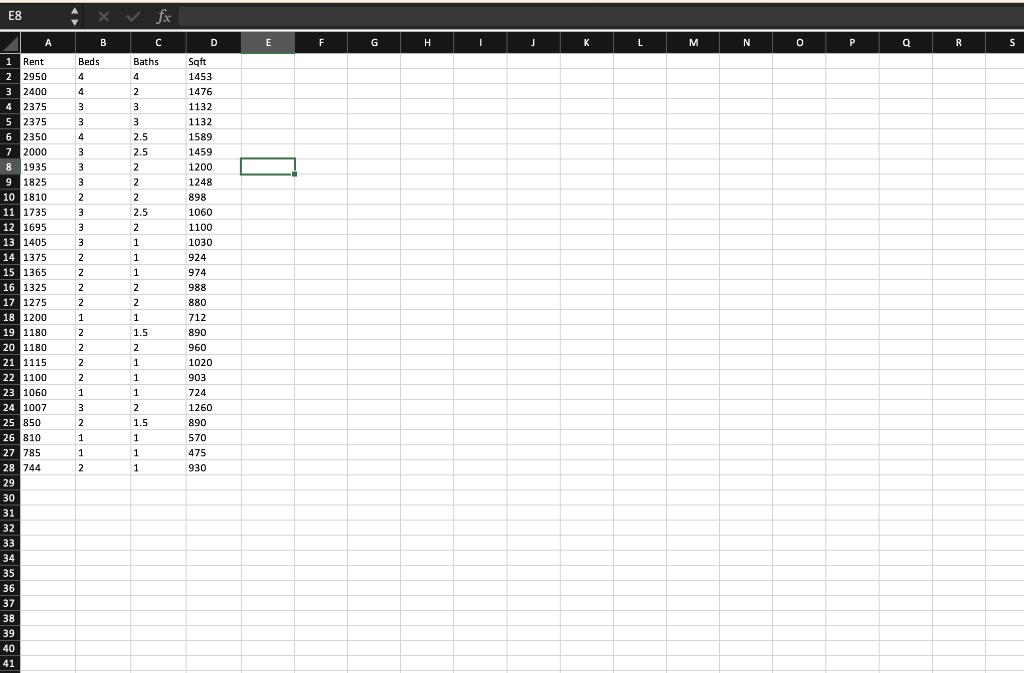
Task: Select row 35 header
Action: [x=10, y=573]
